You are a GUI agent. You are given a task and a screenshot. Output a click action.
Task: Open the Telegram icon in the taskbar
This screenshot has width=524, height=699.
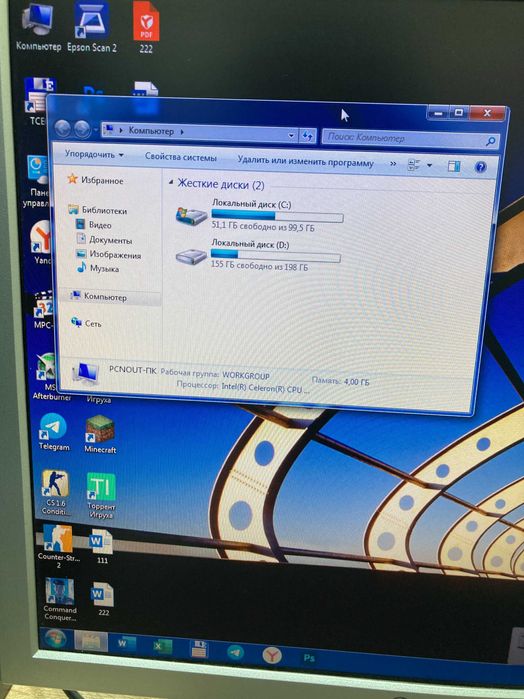(235, 653)
